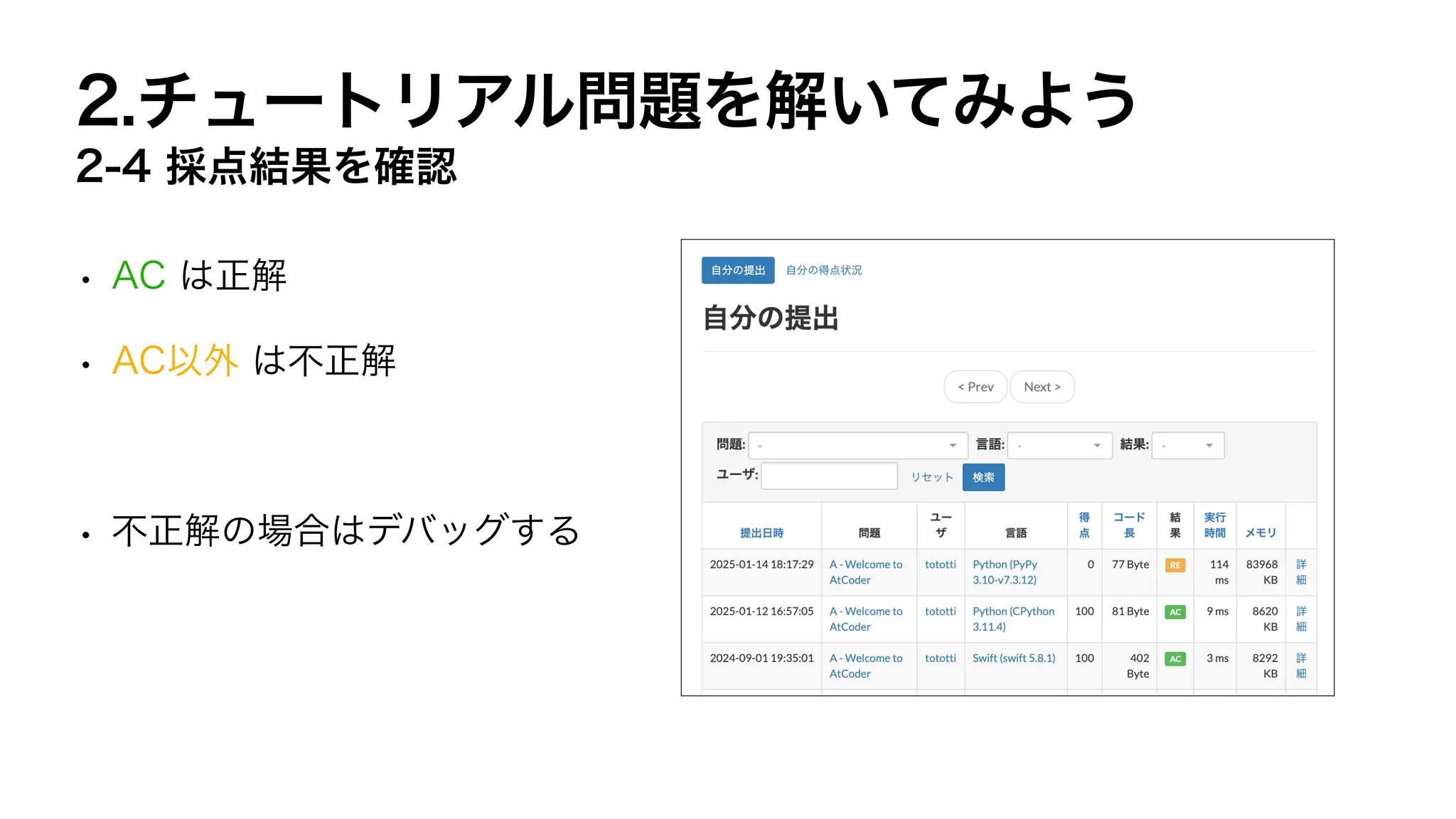Expand the 言語 filter dropdown
Viewport: 1456px width, 819px height.
tap(1059, 445)
